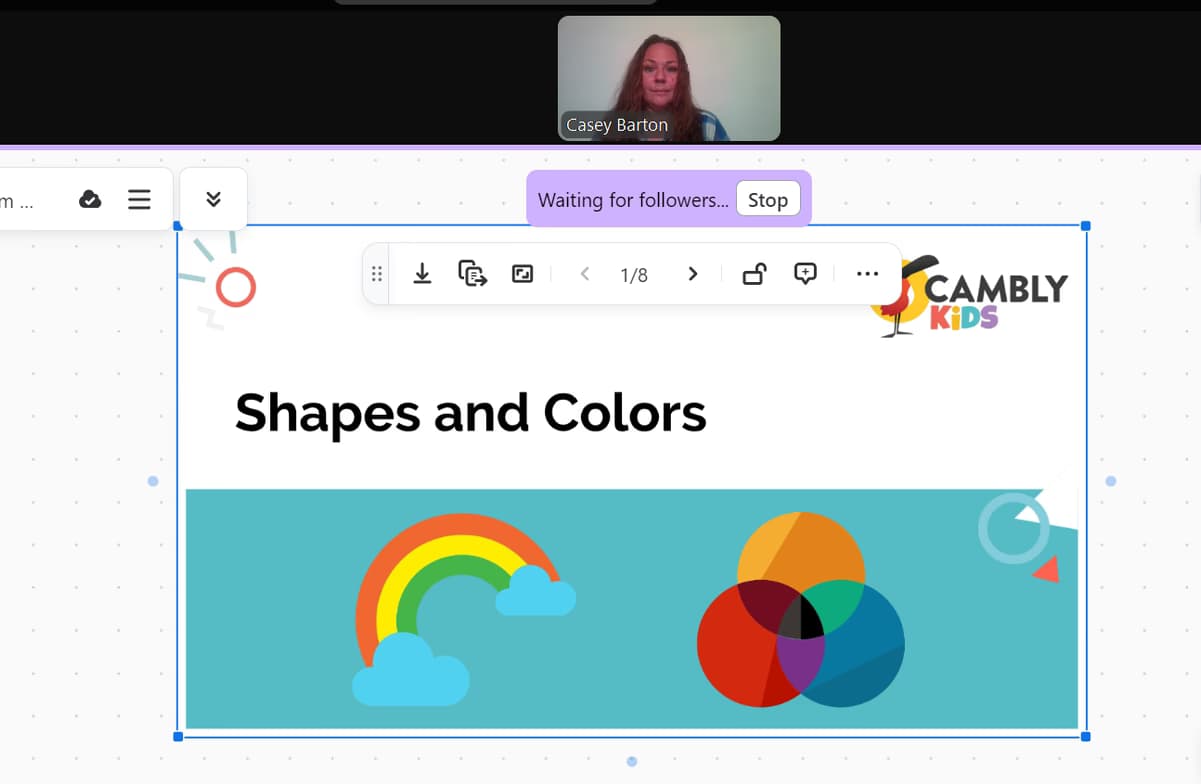Go to the previous slide page

coord(586,274)
